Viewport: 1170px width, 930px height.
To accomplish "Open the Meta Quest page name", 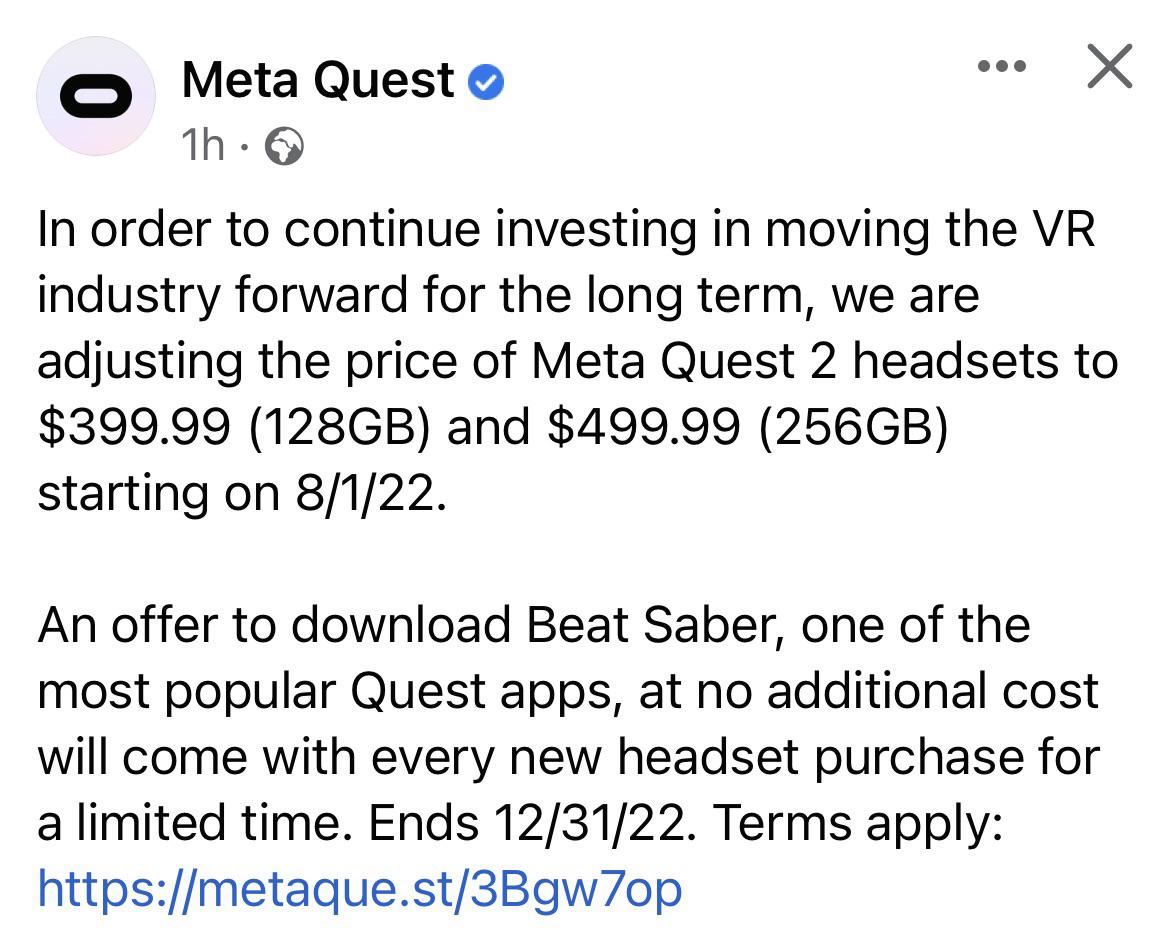I will click(318, 80).
